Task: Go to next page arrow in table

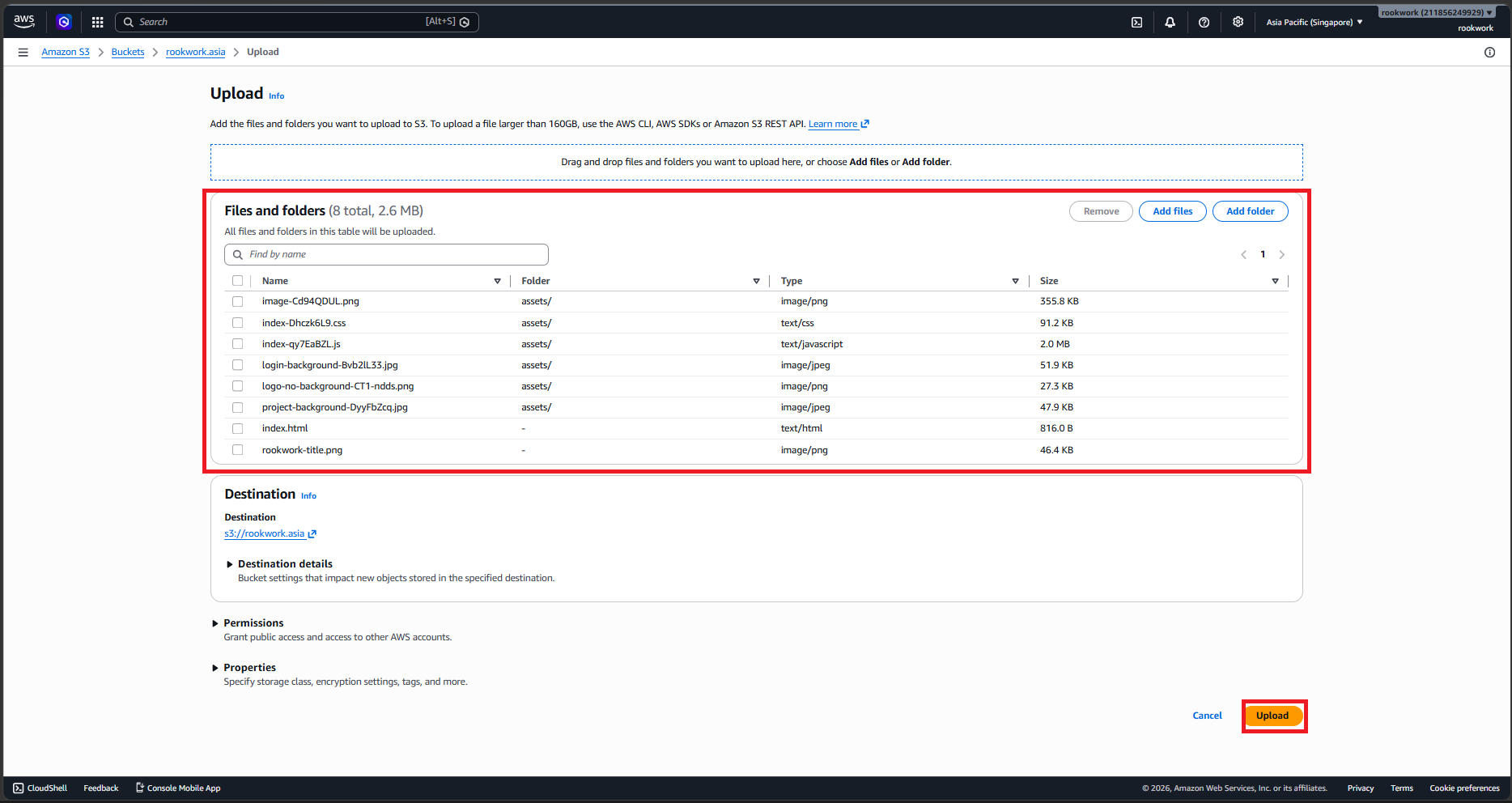Action: click(x=1281, y=254)
